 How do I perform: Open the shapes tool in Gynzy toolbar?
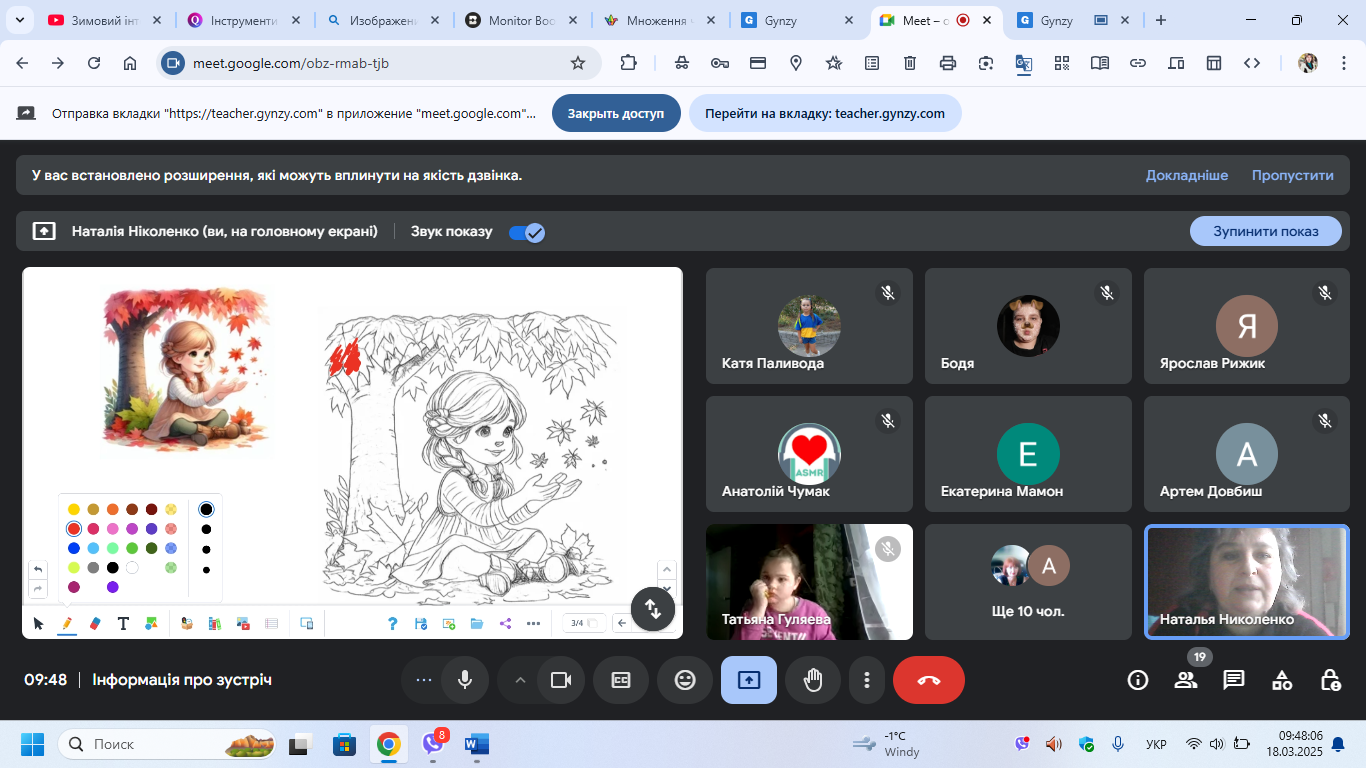click(x=151, y=623)
